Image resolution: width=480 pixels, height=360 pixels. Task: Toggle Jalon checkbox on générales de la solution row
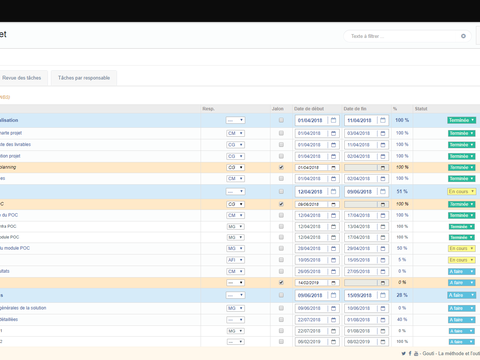point(281,308)
